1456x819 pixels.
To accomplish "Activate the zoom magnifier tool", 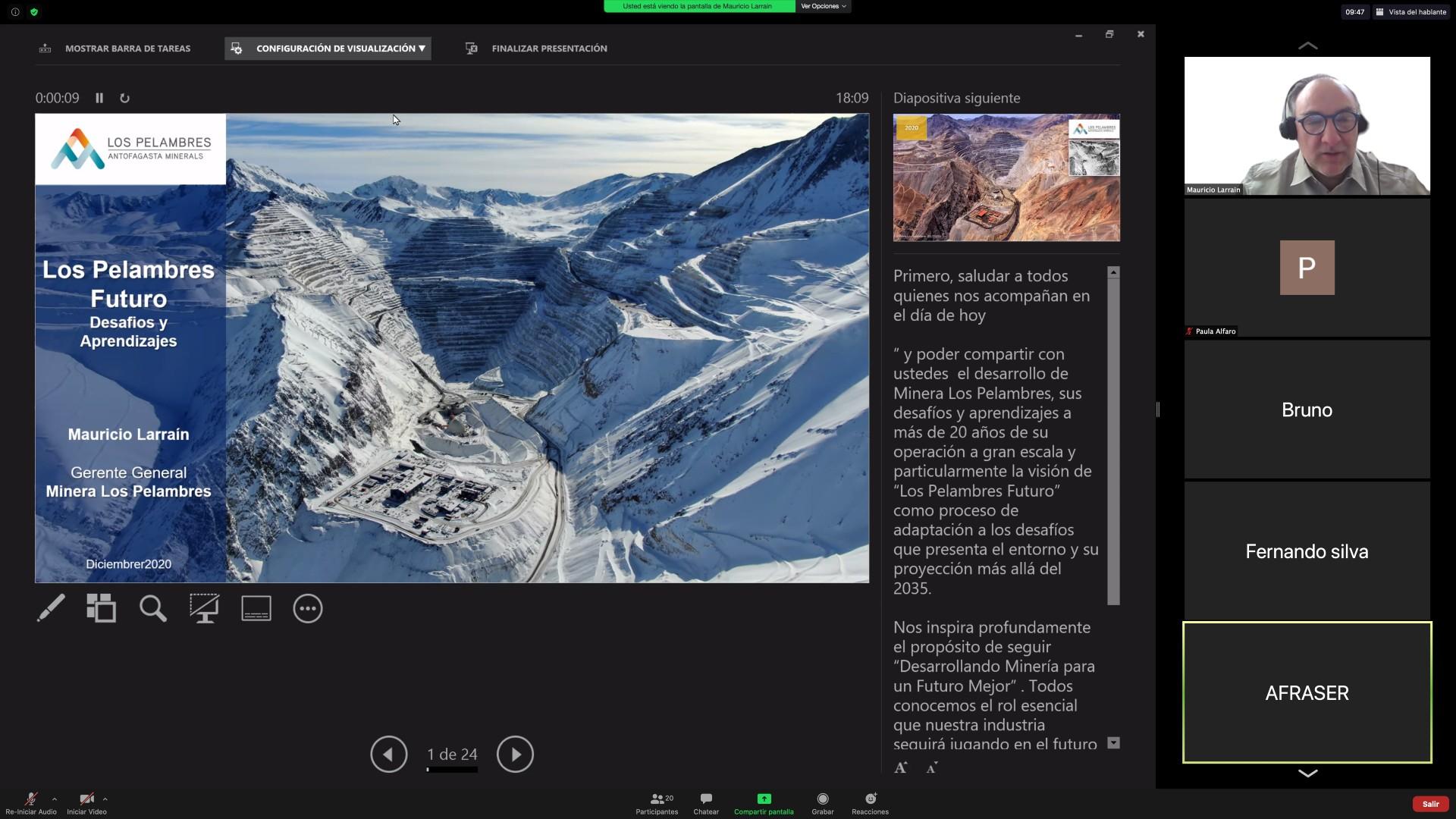I will point(152,608).
